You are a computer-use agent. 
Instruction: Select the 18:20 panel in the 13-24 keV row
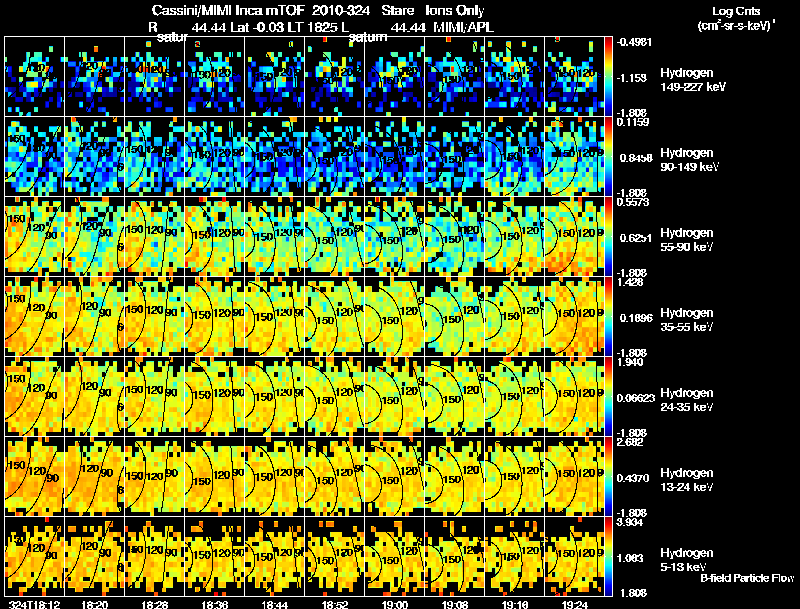[x=94, y=477]
